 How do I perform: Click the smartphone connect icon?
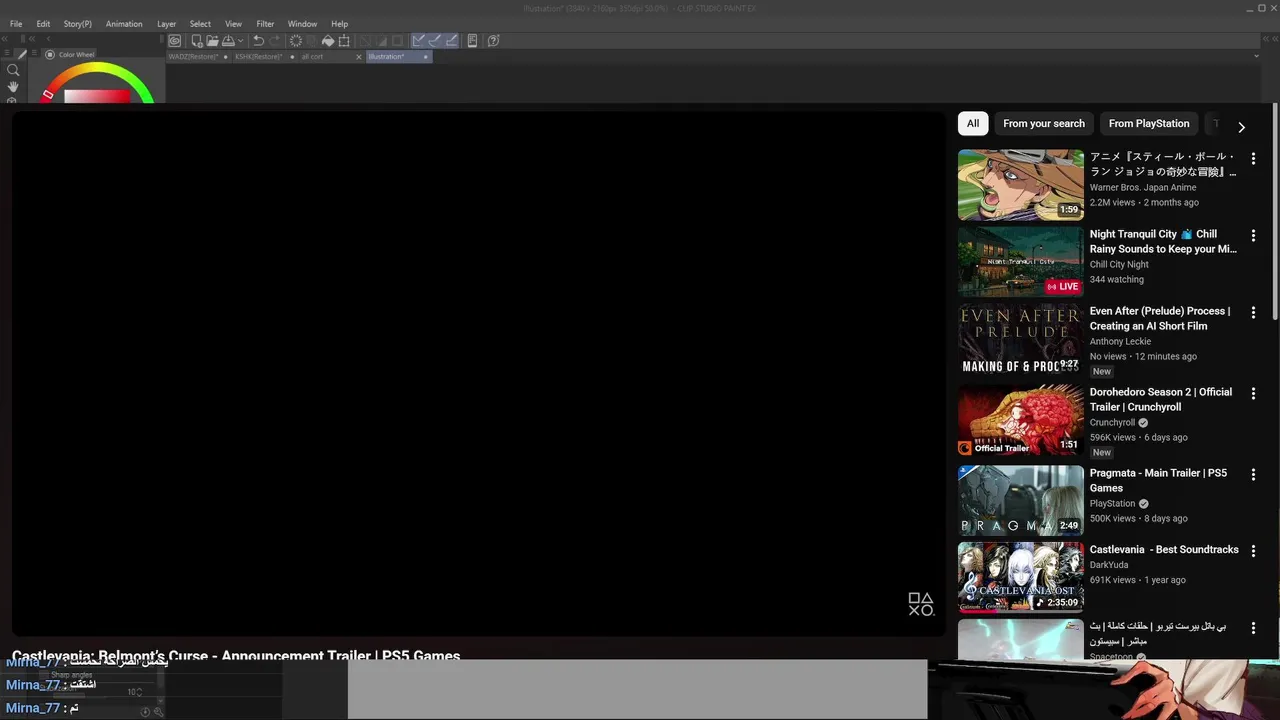[472, 41]
